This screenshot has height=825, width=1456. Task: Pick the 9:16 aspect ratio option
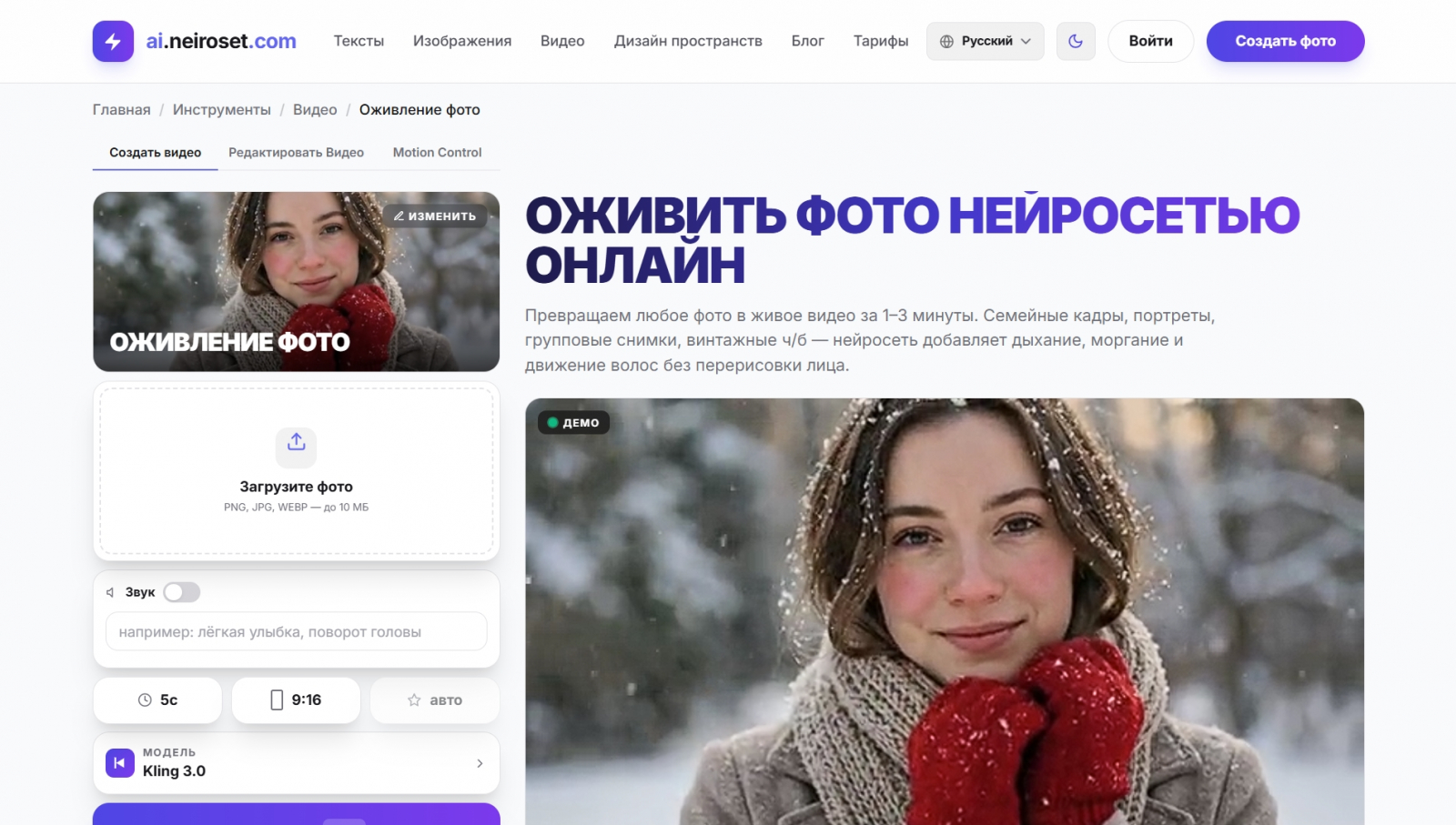(296, 700)
